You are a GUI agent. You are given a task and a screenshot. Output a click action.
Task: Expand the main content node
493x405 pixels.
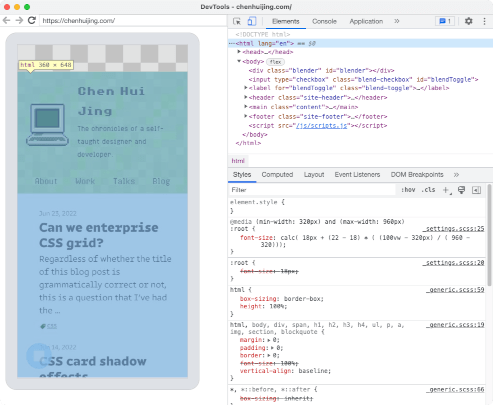tap(246, 107)
